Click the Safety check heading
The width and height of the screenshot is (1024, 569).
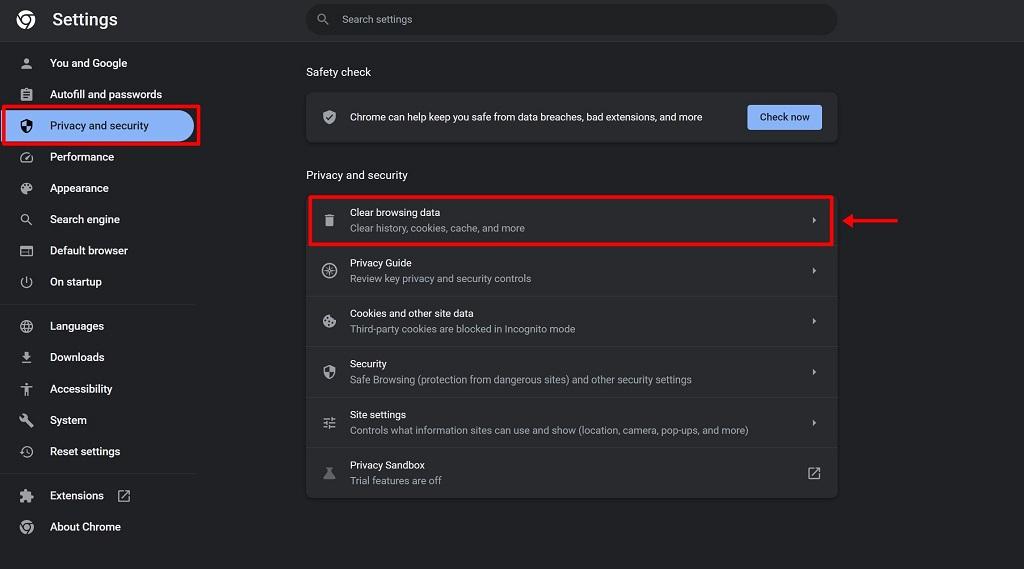tap(338, 73)
